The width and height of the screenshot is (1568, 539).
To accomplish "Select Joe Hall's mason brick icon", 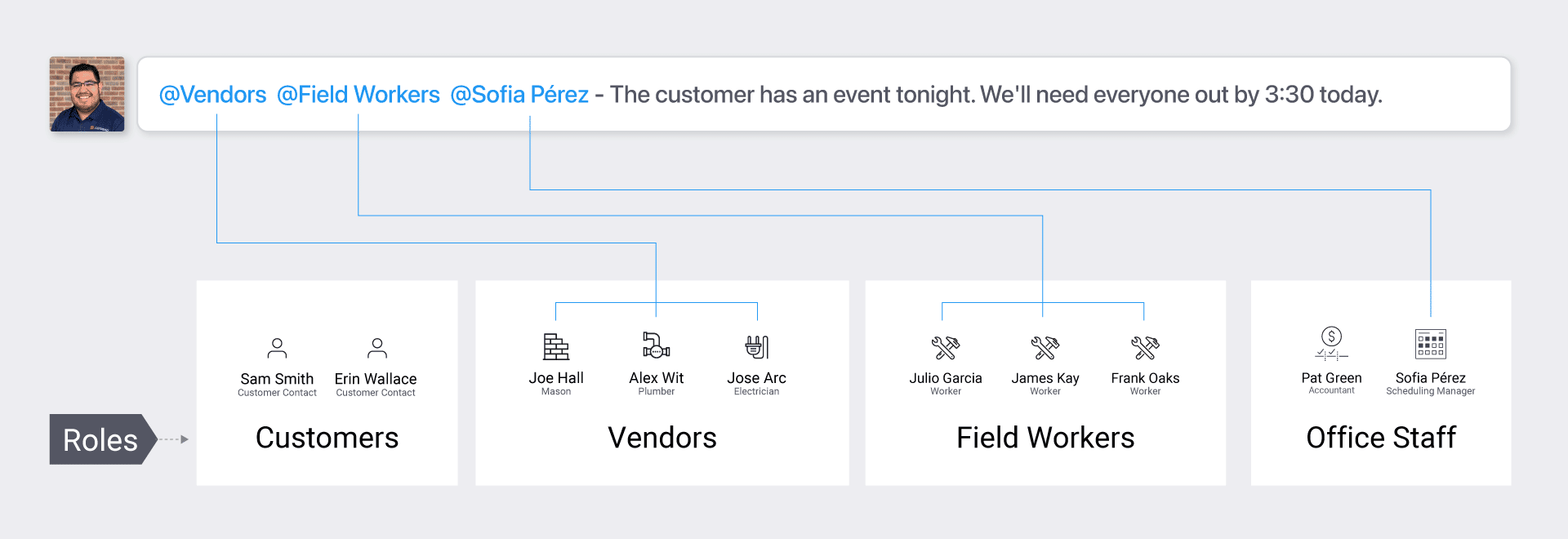I will point(556,347).
